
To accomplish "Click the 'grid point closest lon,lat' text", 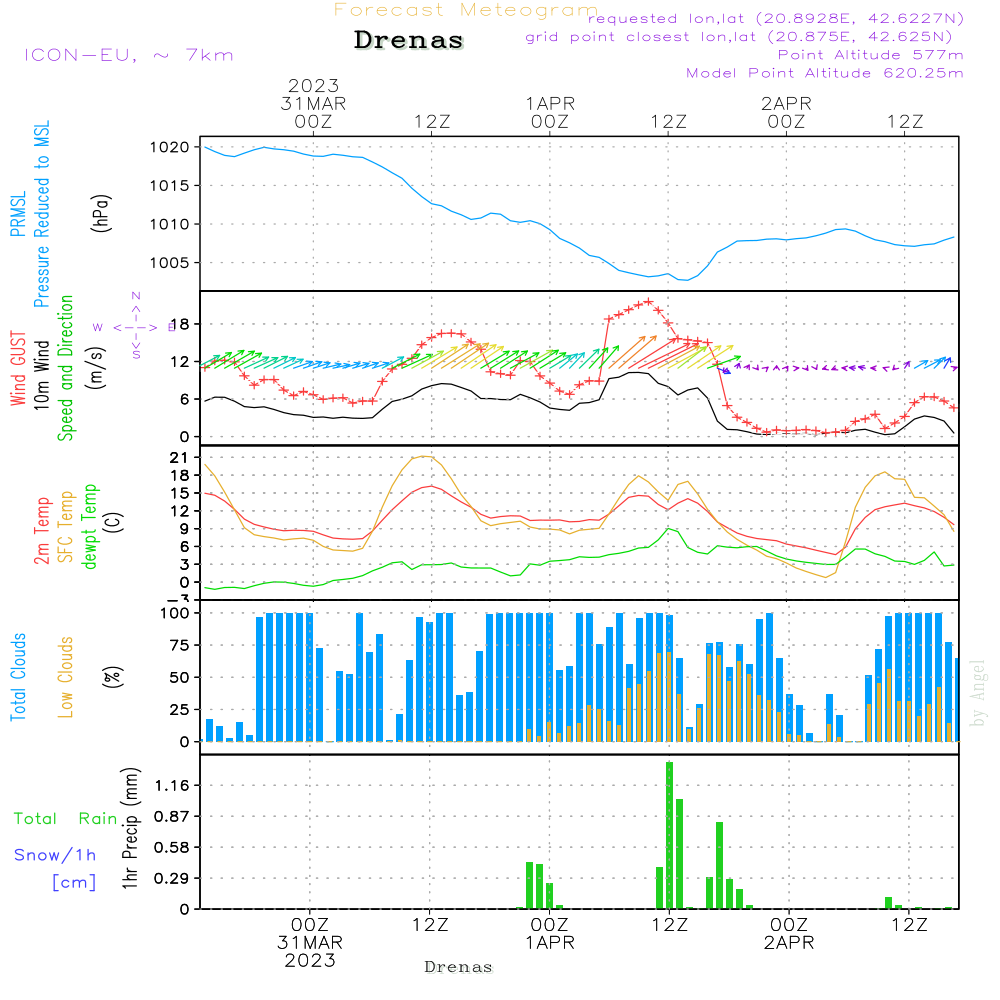I will (739, 37).
